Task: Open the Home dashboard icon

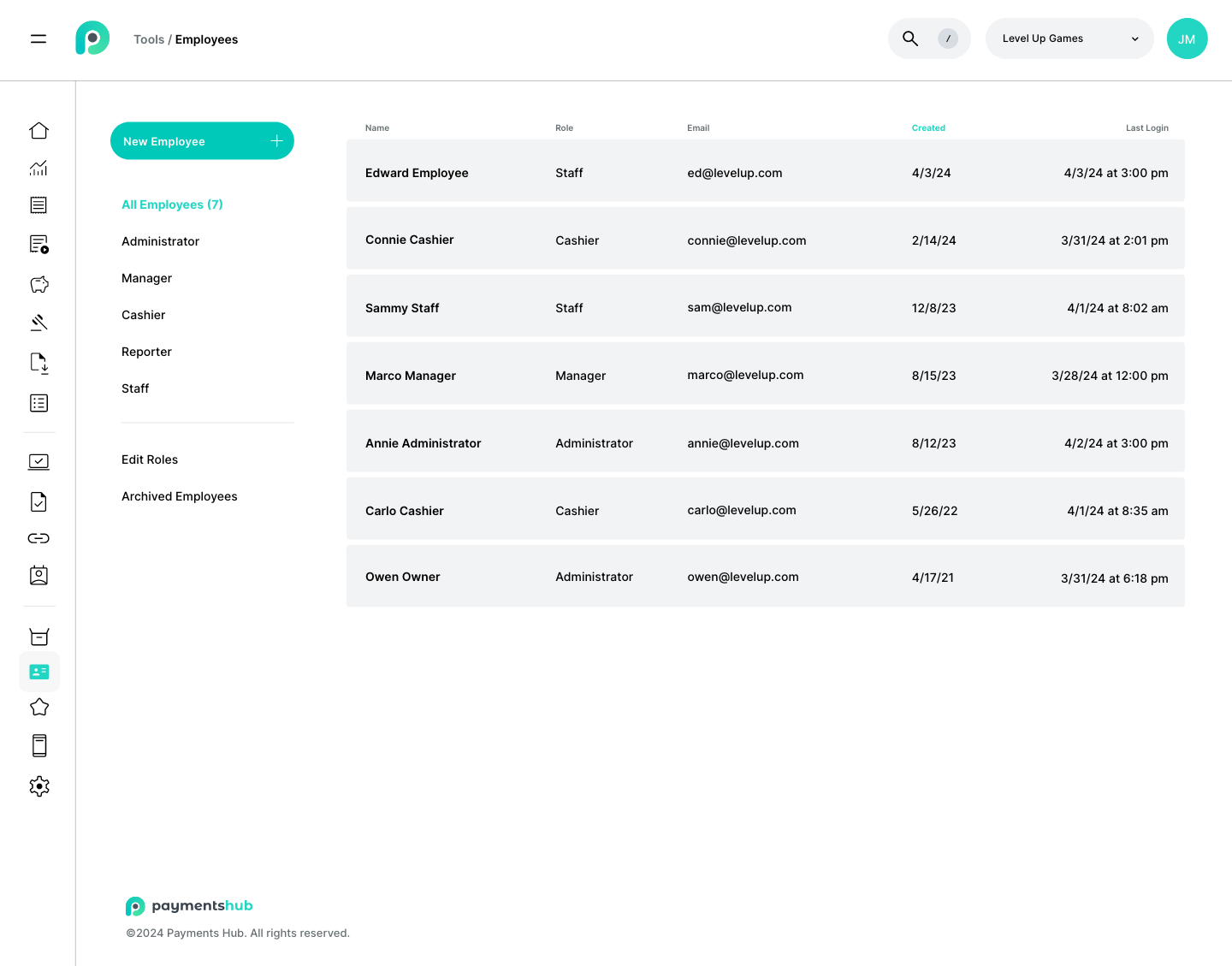Action: click(38, 130)
